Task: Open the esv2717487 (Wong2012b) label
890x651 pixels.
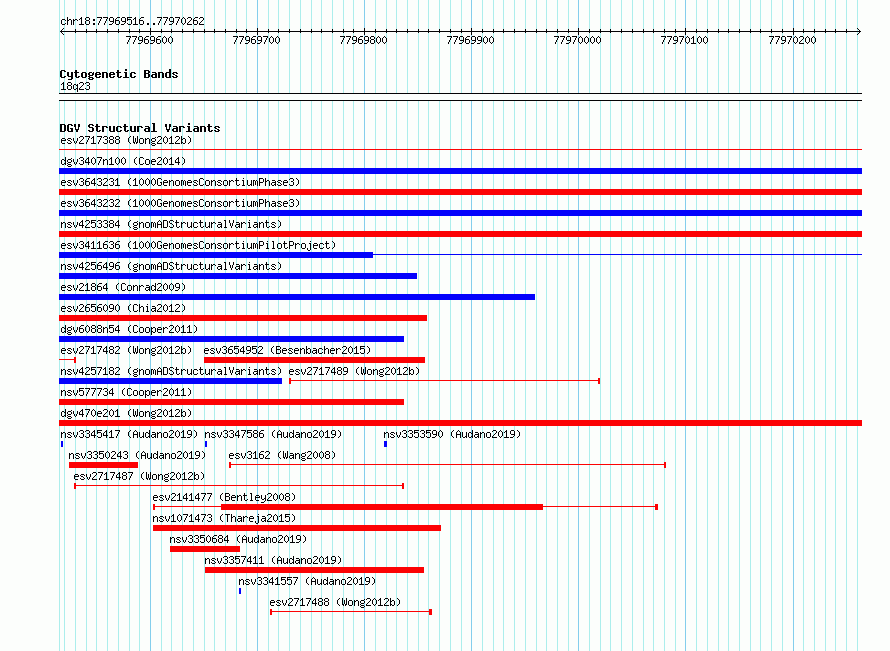Action: (x=139, y=476)
